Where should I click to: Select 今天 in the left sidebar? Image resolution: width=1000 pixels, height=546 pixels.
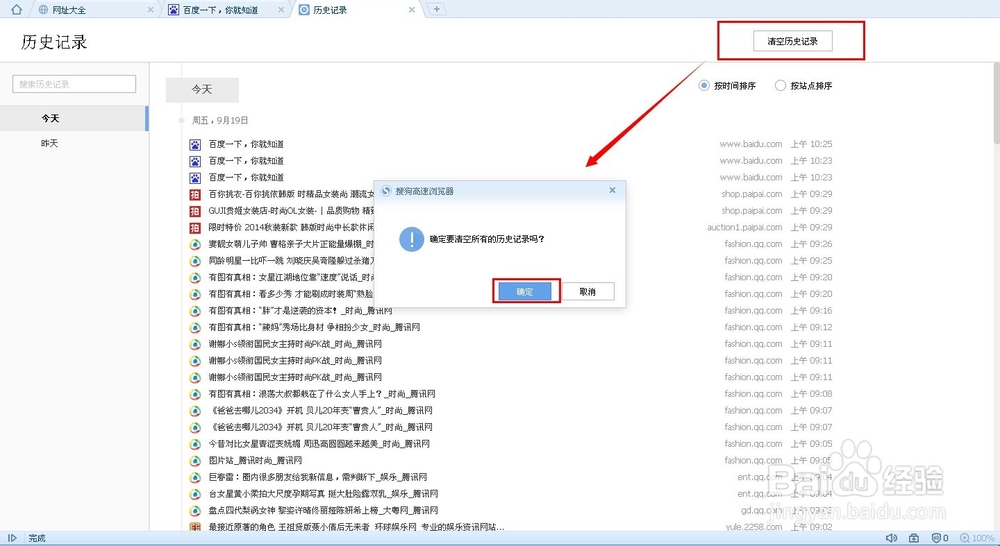click(x=74, y=118)
